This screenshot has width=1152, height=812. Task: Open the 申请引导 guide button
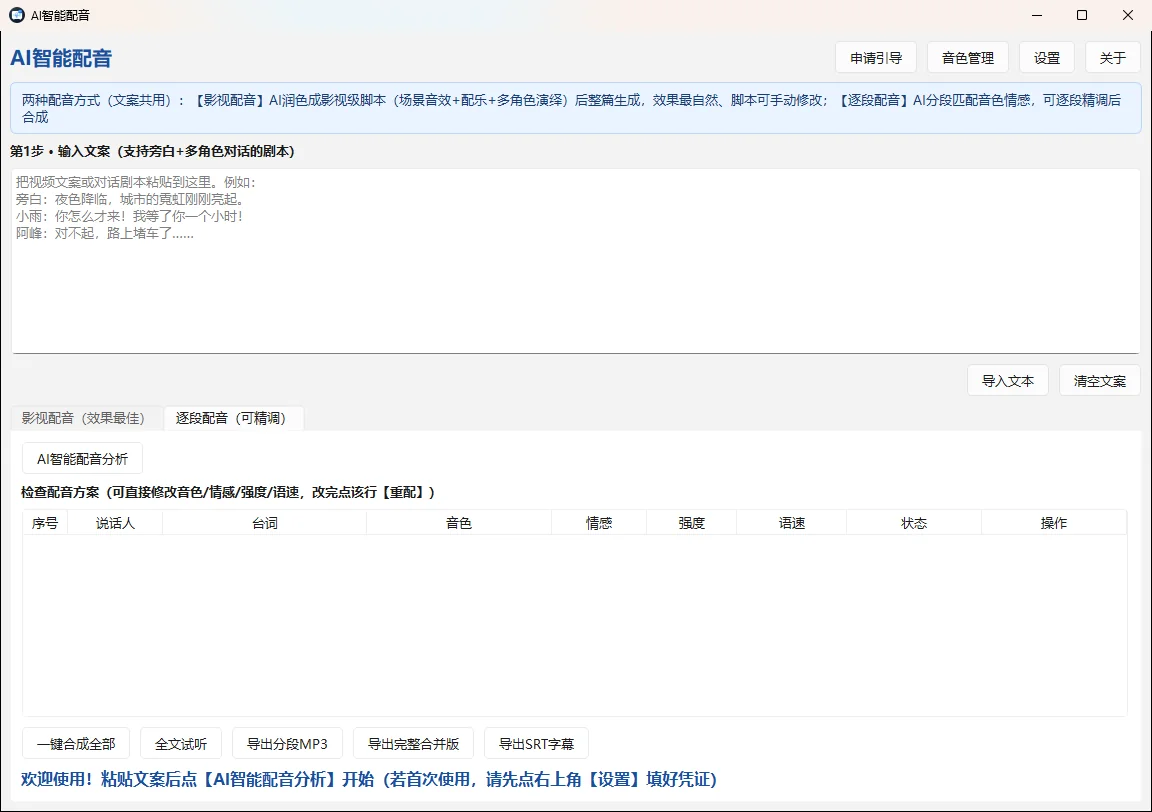coord(876,58)
